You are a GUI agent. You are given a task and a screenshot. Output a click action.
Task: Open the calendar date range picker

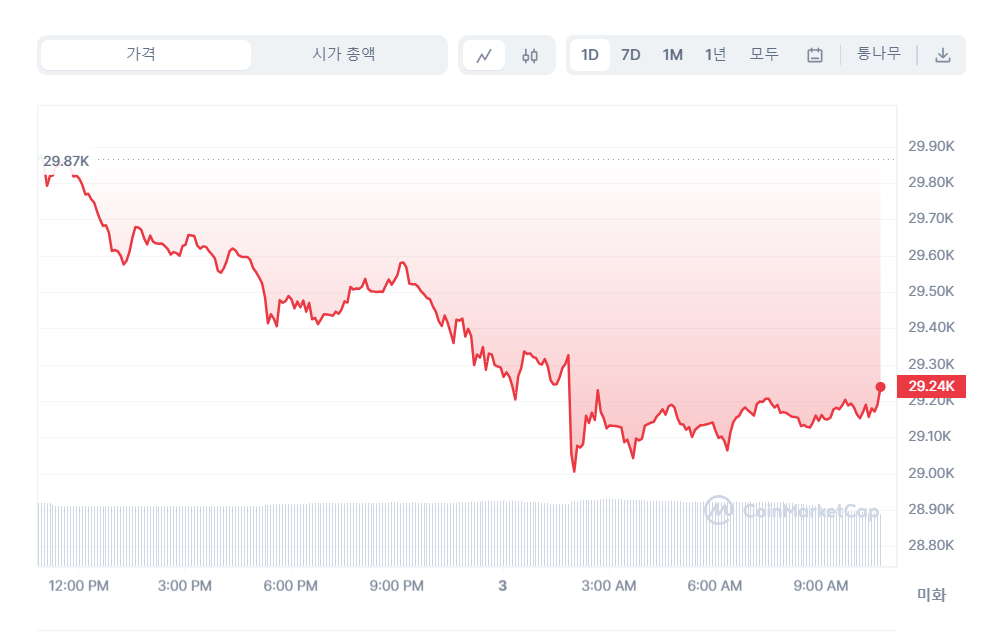point(815,55)
